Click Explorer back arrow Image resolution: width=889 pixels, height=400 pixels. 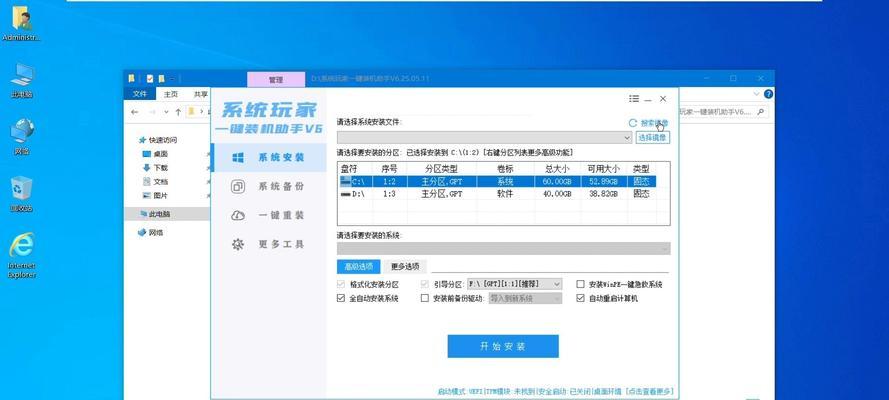[x=134, y=112]
